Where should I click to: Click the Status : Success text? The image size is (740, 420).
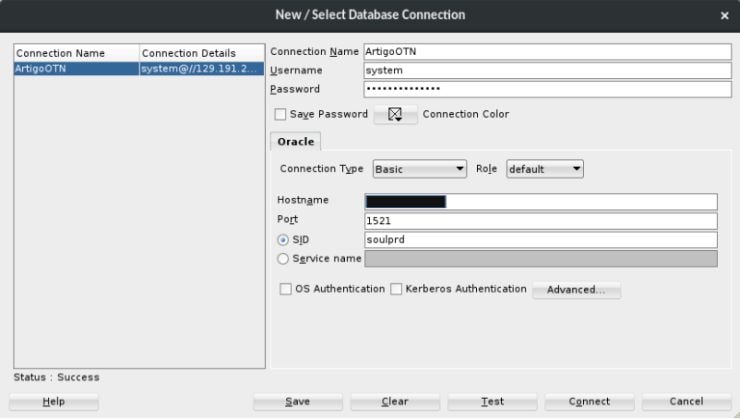tap(57, 378)
